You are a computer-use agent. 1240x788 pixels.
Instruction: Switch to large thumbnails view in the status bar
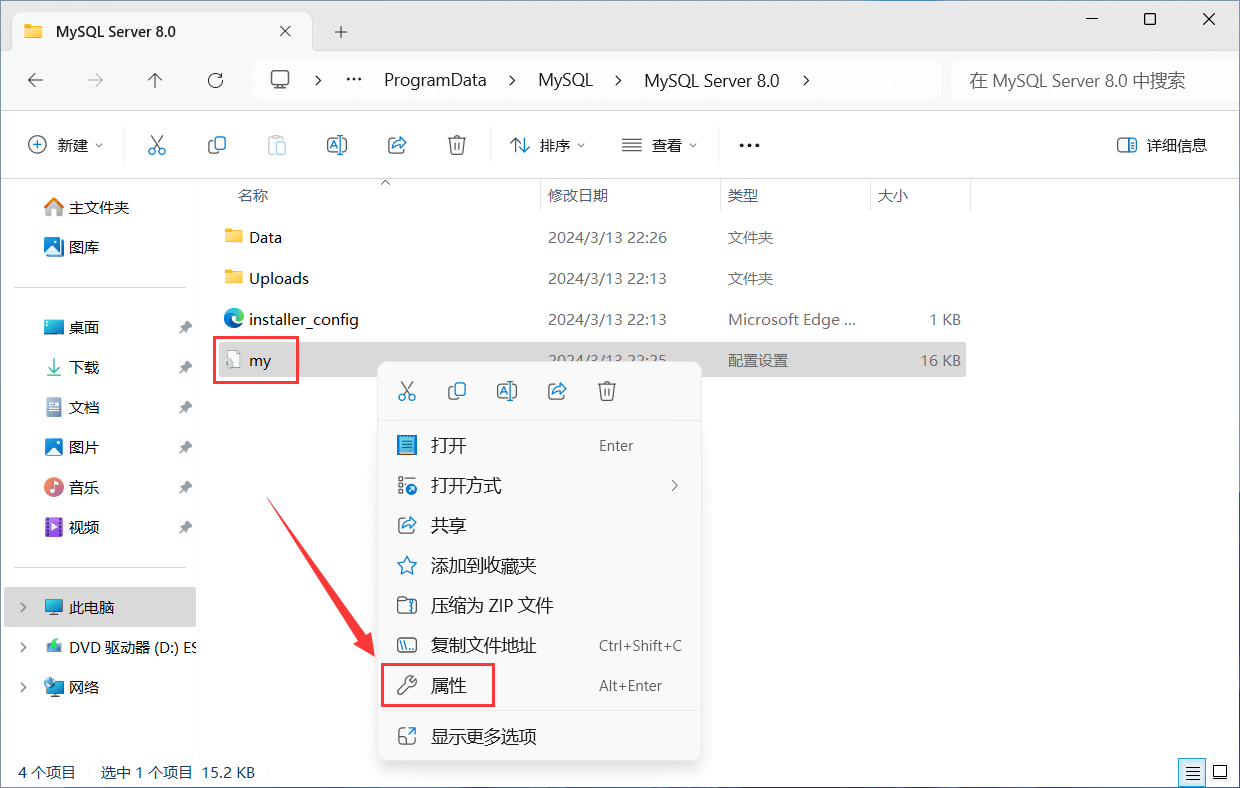[x=1220, y=772]
